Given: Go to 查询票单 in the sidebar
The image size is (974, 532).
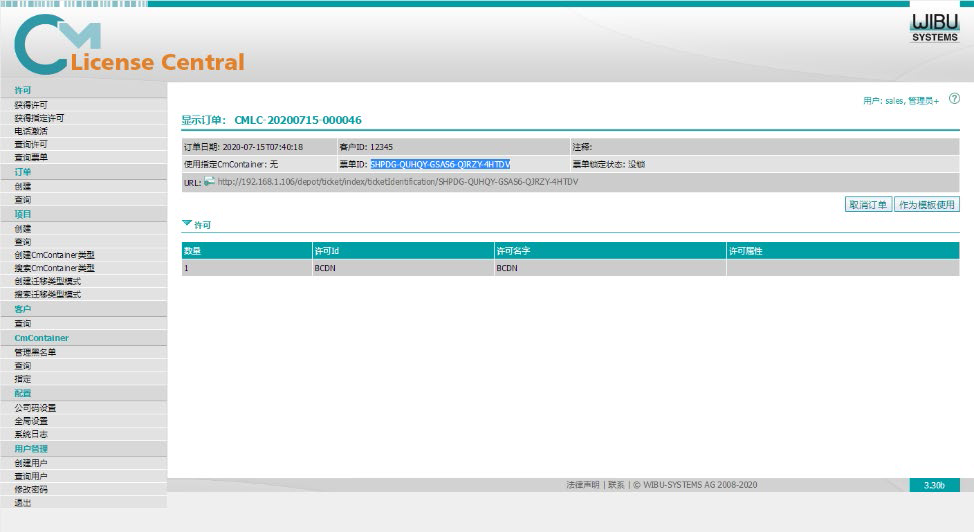Looking at the screenshot, I should [31, 157].
